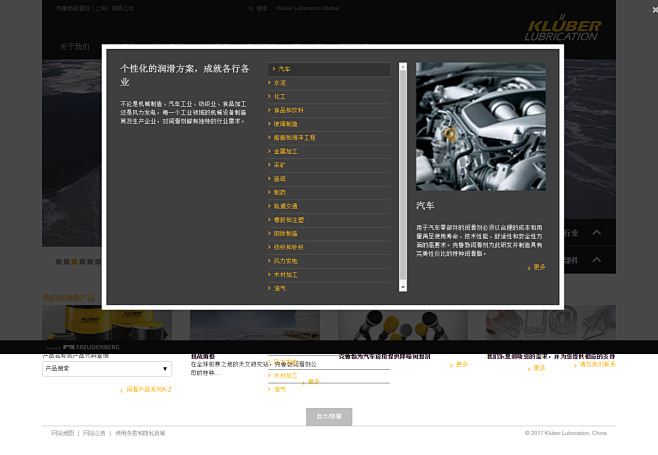Viewport: 658px width, 455px height.
Task: Open 使用条款和隐私政策 footer link
Action: pos(140,433)
